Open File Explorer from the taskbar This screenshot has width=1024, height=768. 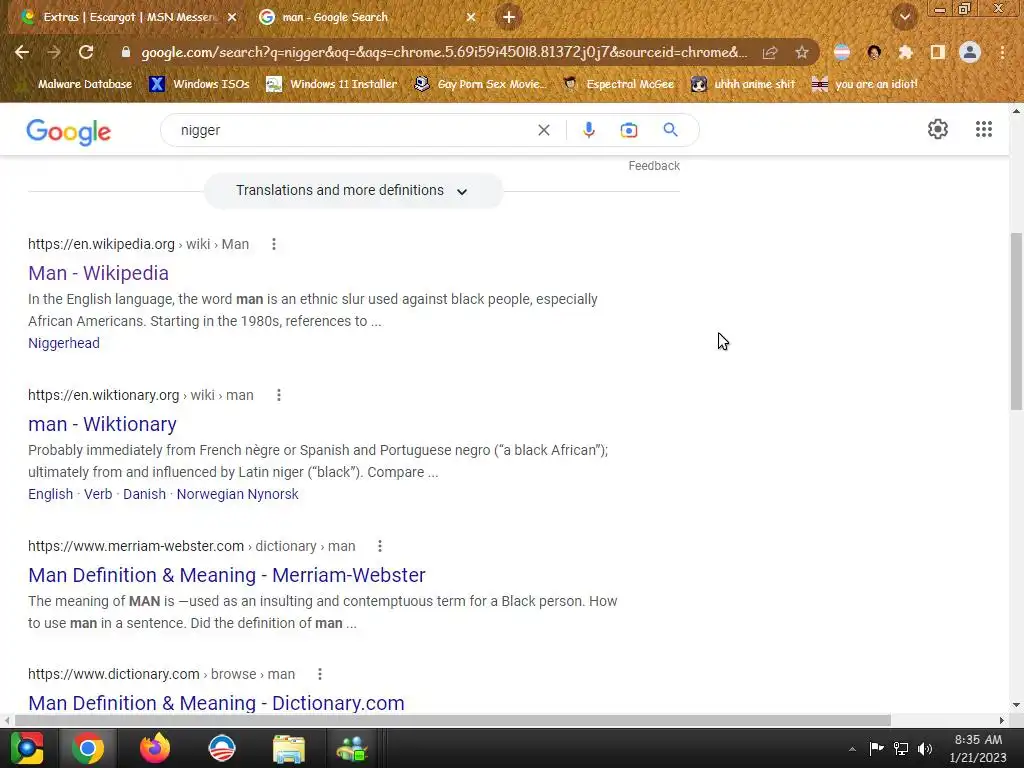[x=288, y=748]
